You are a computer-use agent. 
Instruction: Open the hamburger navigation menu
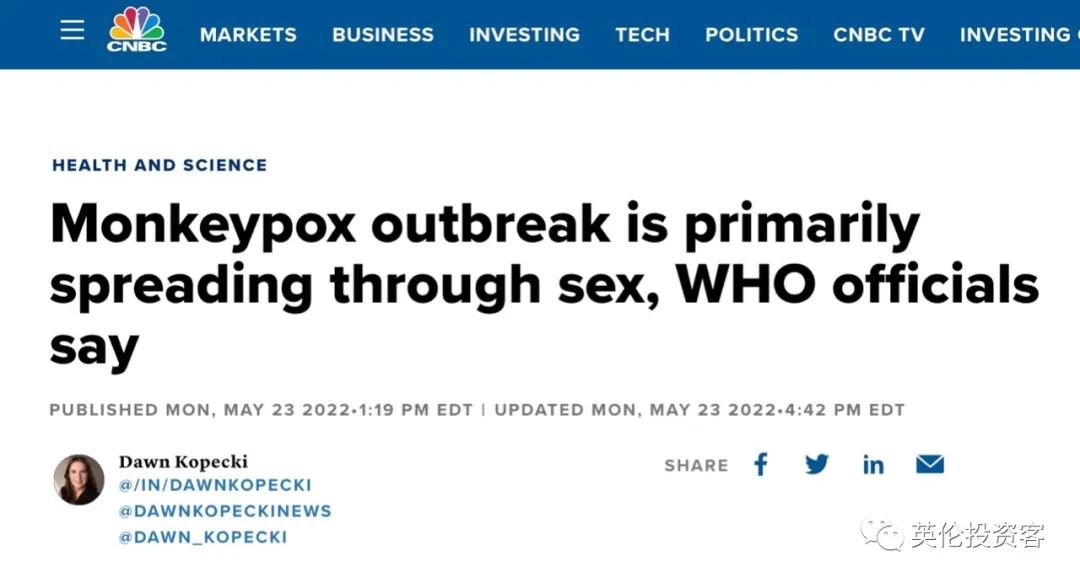pyautogui.click(x=72, y=30)
